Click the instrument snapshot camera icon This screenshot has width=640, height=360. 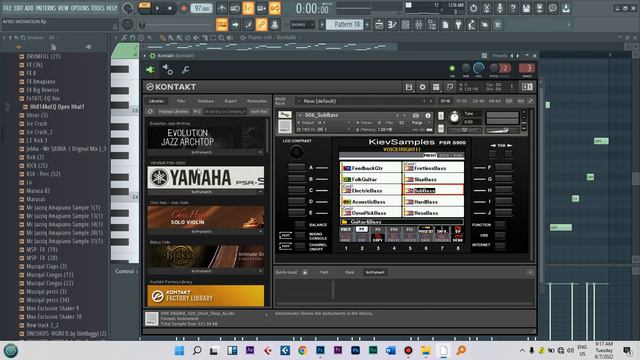[416, 116]
